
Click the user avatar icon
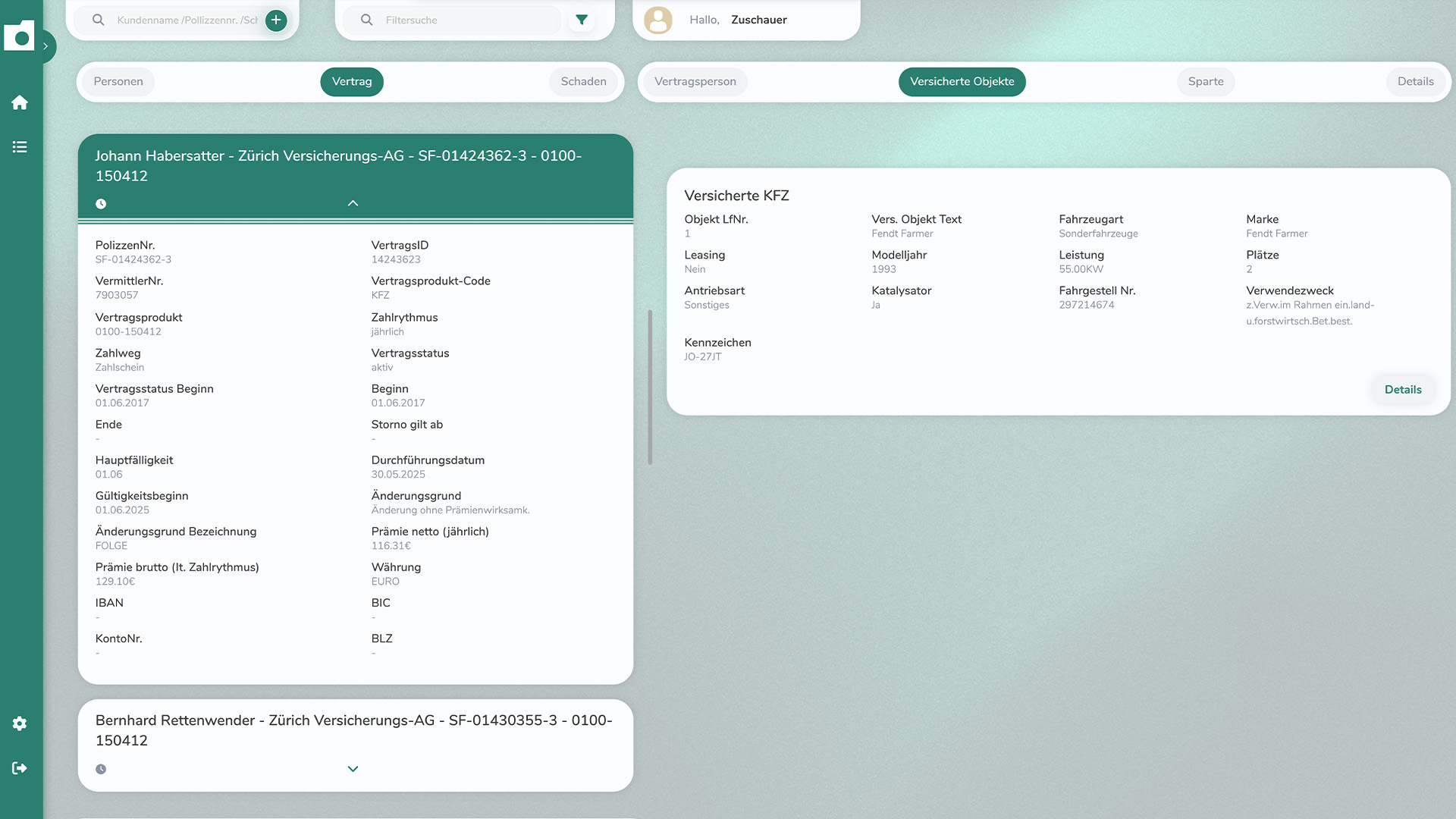point(658,20)
